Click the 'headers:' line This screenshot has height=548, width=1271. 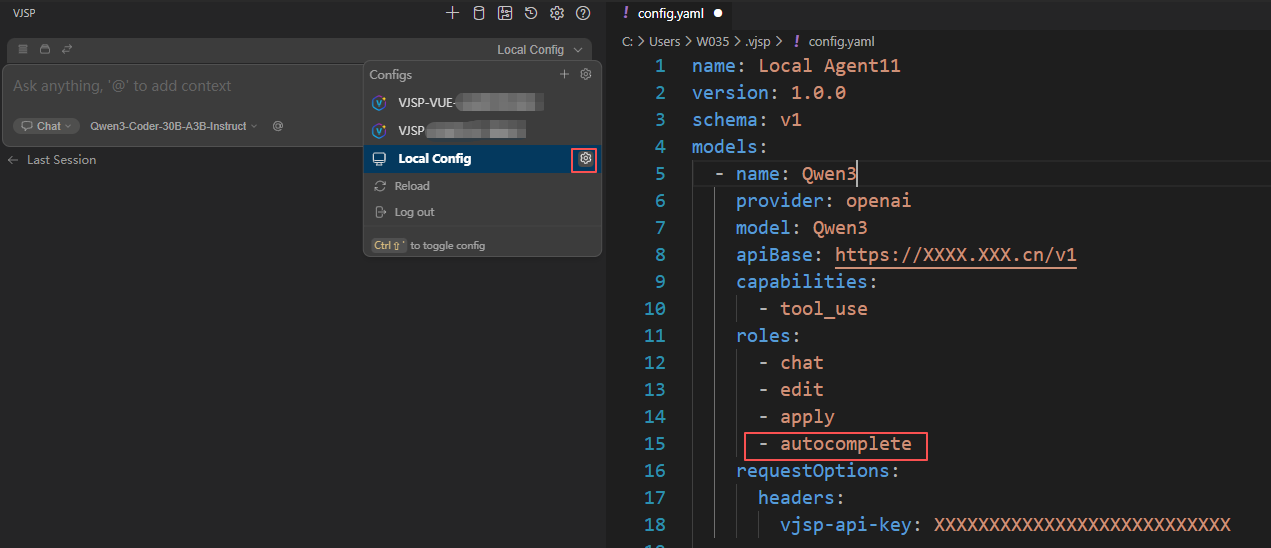tap(802, 498)
